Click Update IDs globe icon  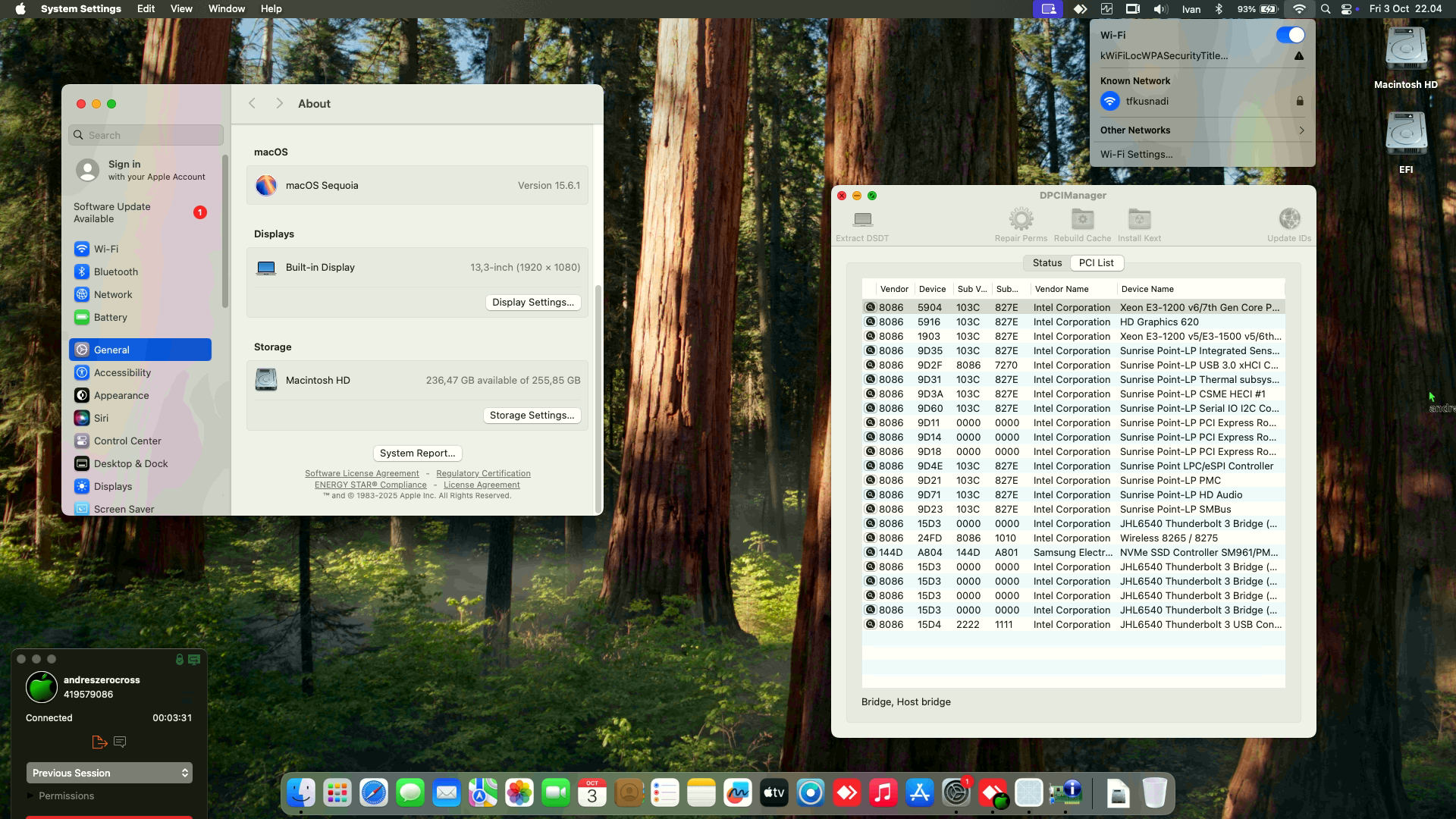pos(1289,219)
